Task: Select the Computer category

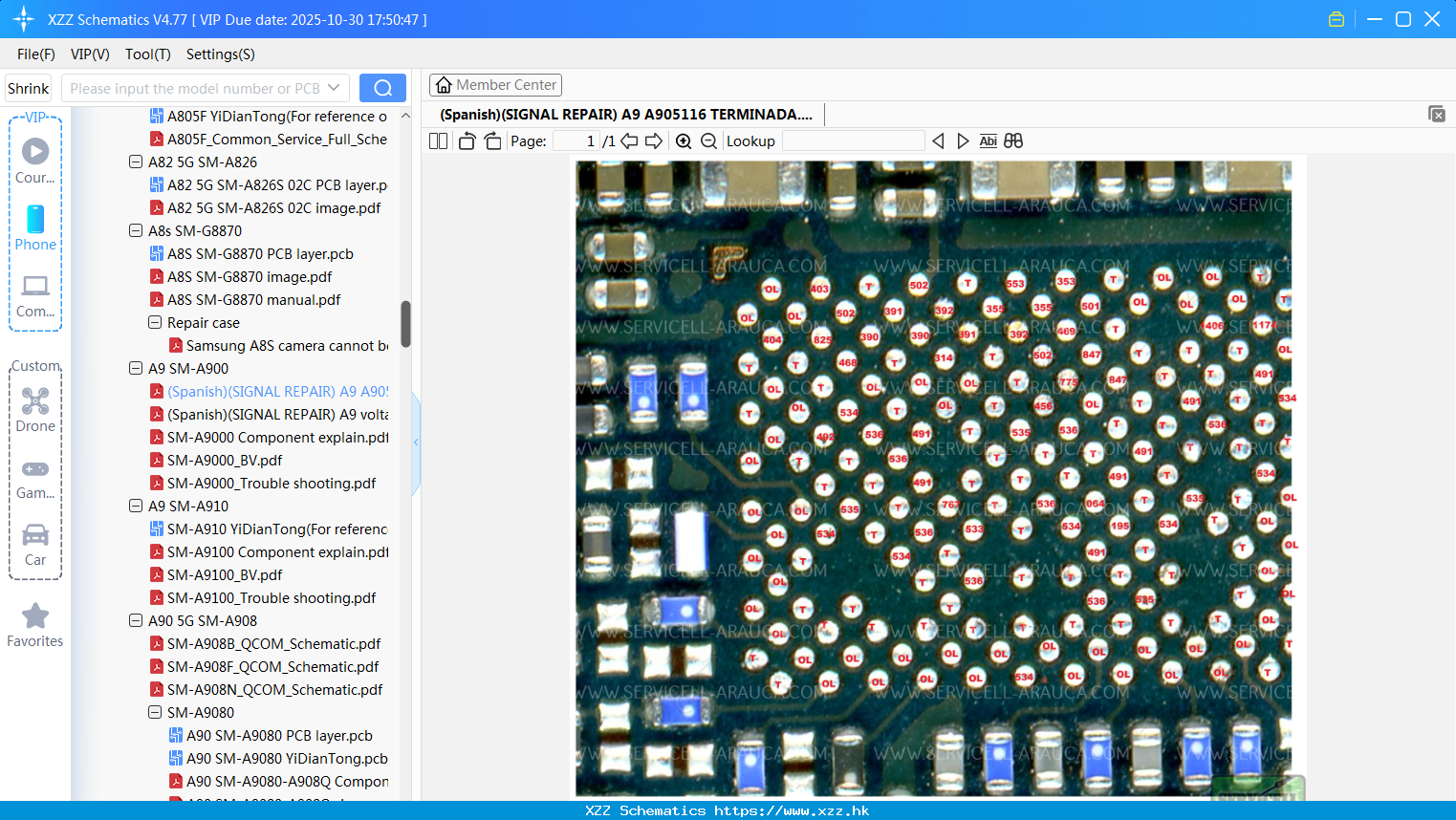Action: (35, 295)
